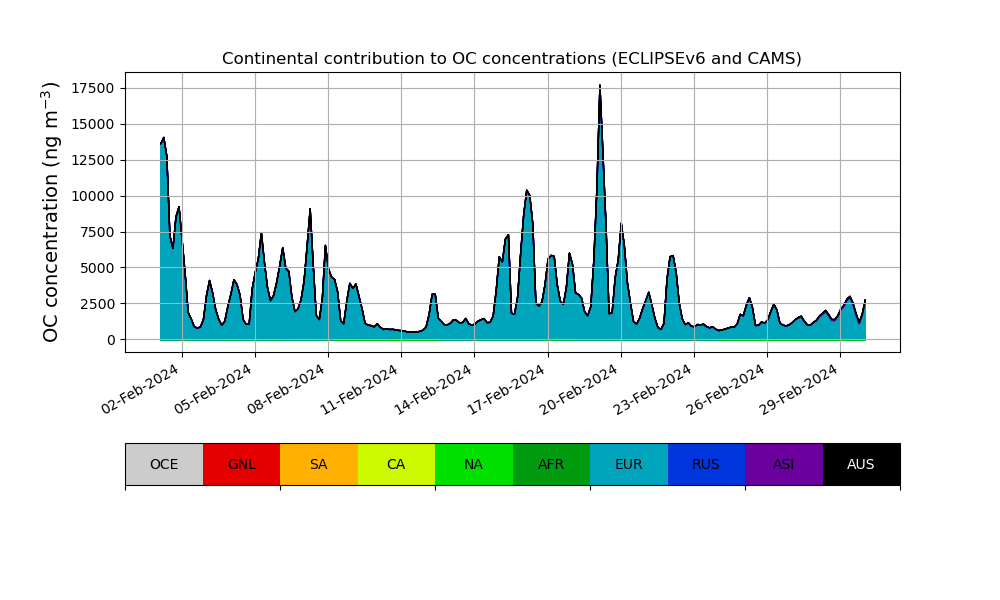The image size is (1000, 600).
Task: Click the purple ASI legend swatch
Action: 783,464
